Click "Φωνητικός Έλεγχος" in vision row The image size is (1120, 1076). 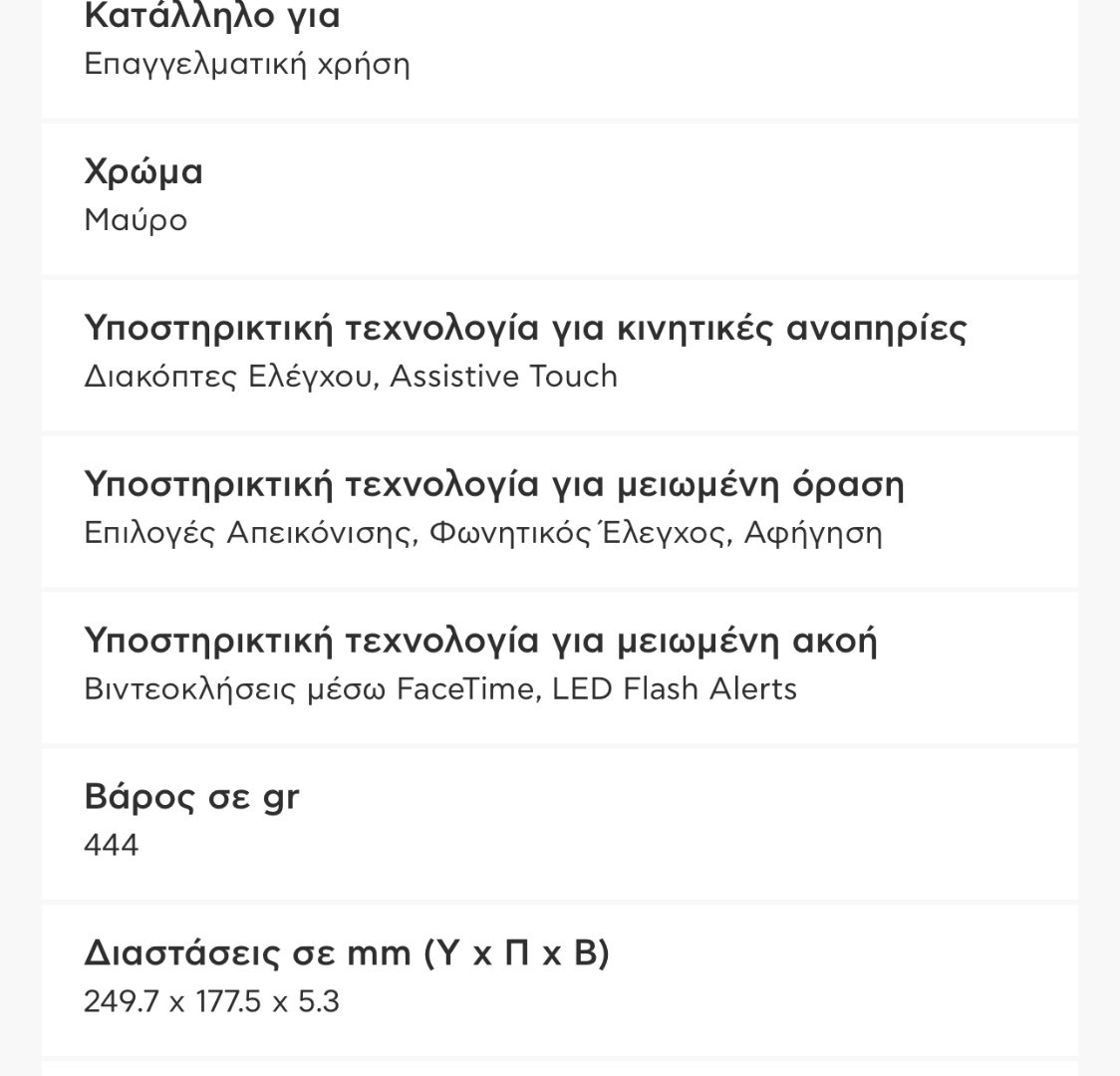[581, 533]
